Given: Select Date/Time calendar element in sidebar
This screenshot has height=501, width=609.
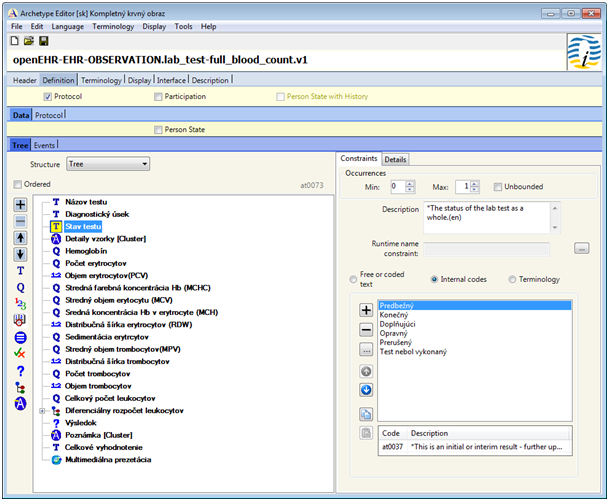Looking at the screenshot, I should (21, 320).
